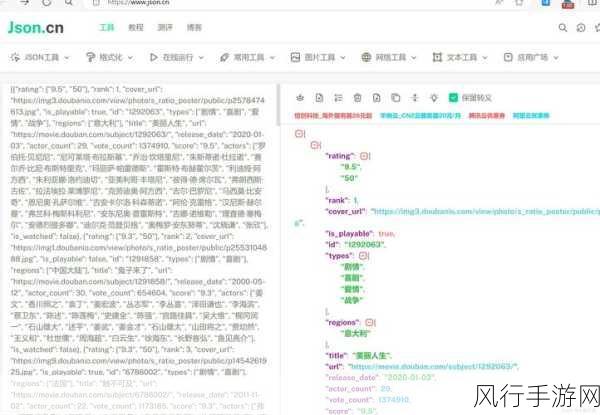Click the lightbulb icon in viewer toolbar
This screenshot has height=415, width=600.
(x=434, y=98)
